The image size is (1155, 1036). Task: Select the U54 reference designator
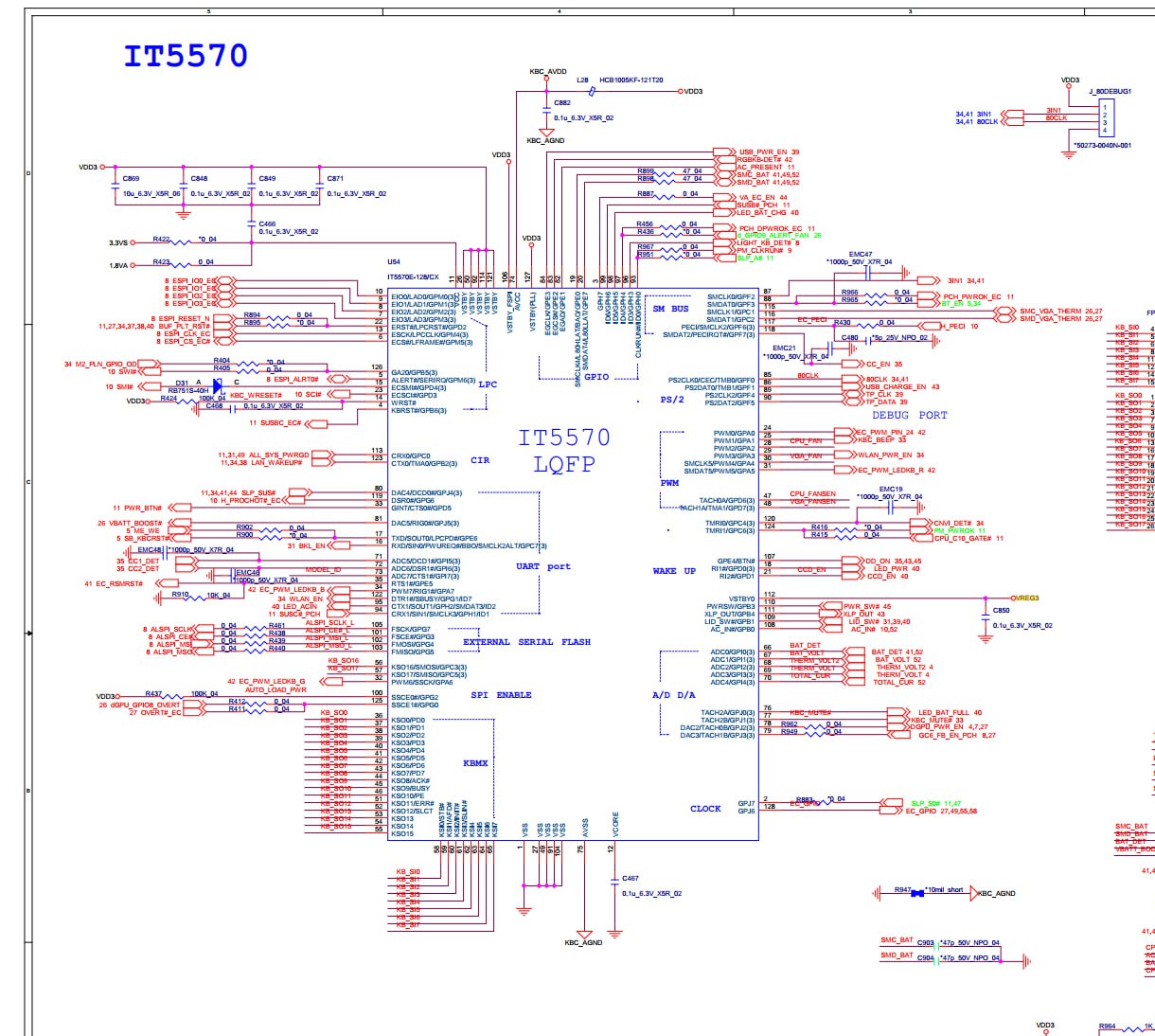[394, 261]
